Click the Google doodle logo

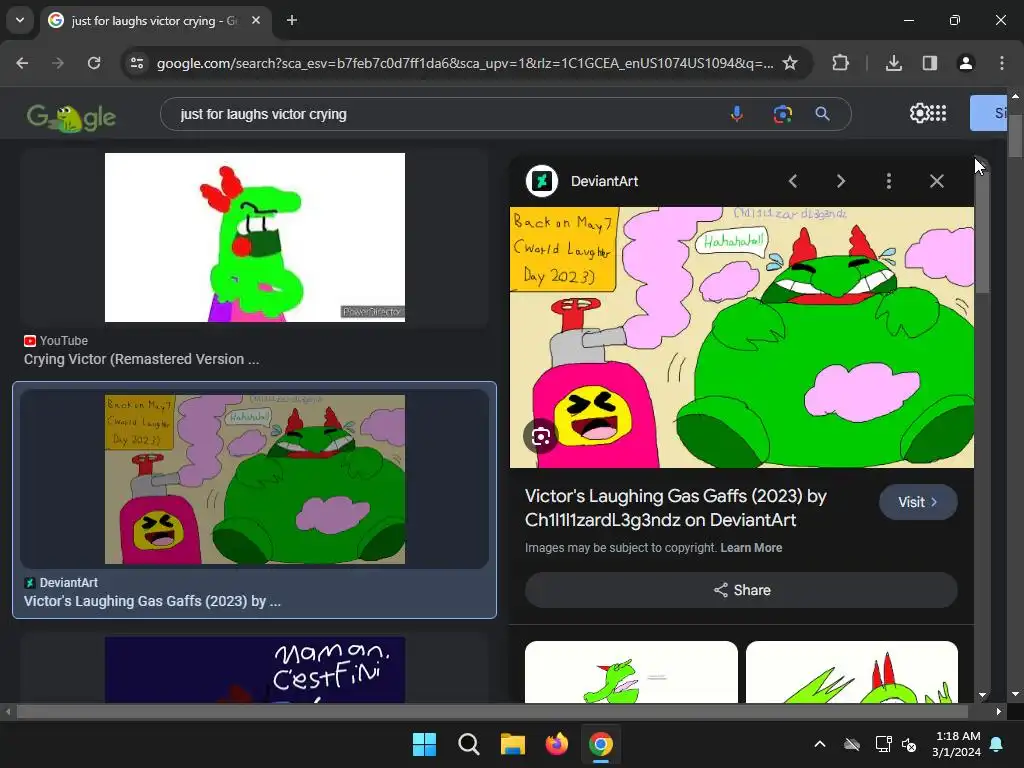click(x=71, y=117)
